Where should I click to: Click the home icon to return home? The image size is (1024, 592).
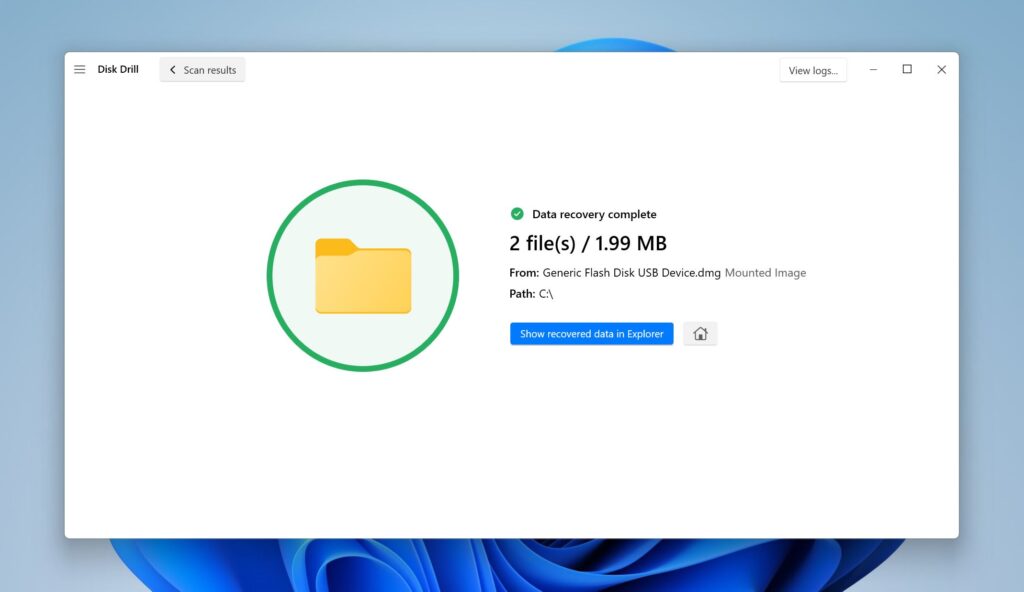700,333
